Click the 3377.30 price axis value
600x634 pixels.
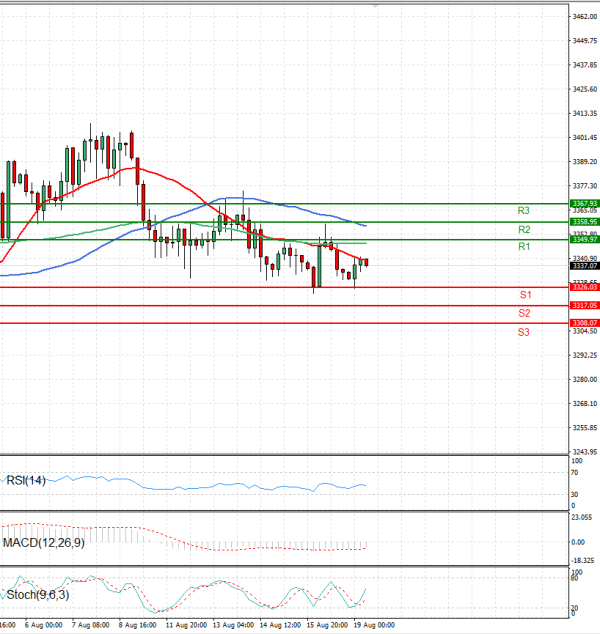click(x=585, y=186)
